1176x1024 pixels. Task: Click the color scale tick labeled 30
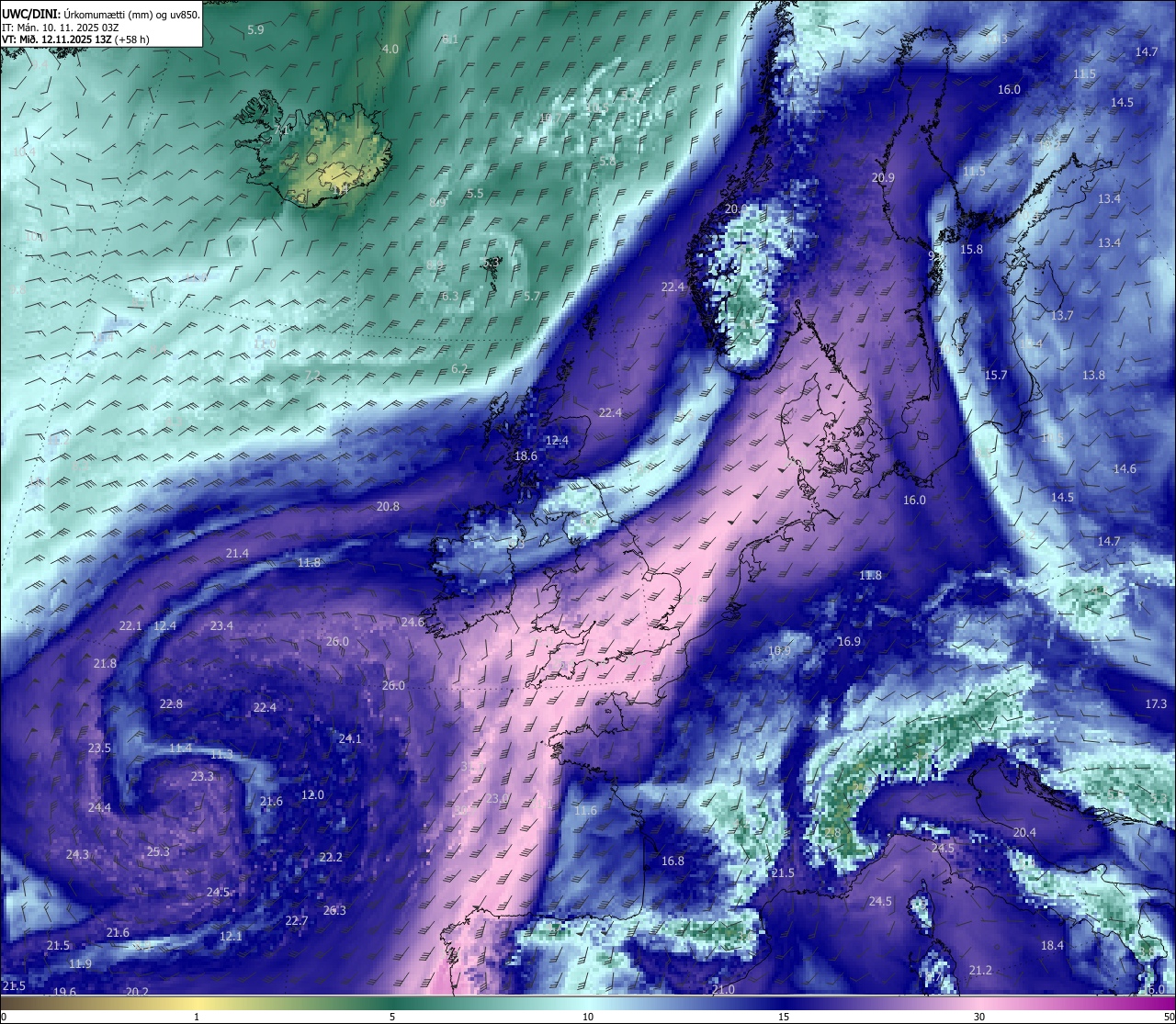(979, 1017)
